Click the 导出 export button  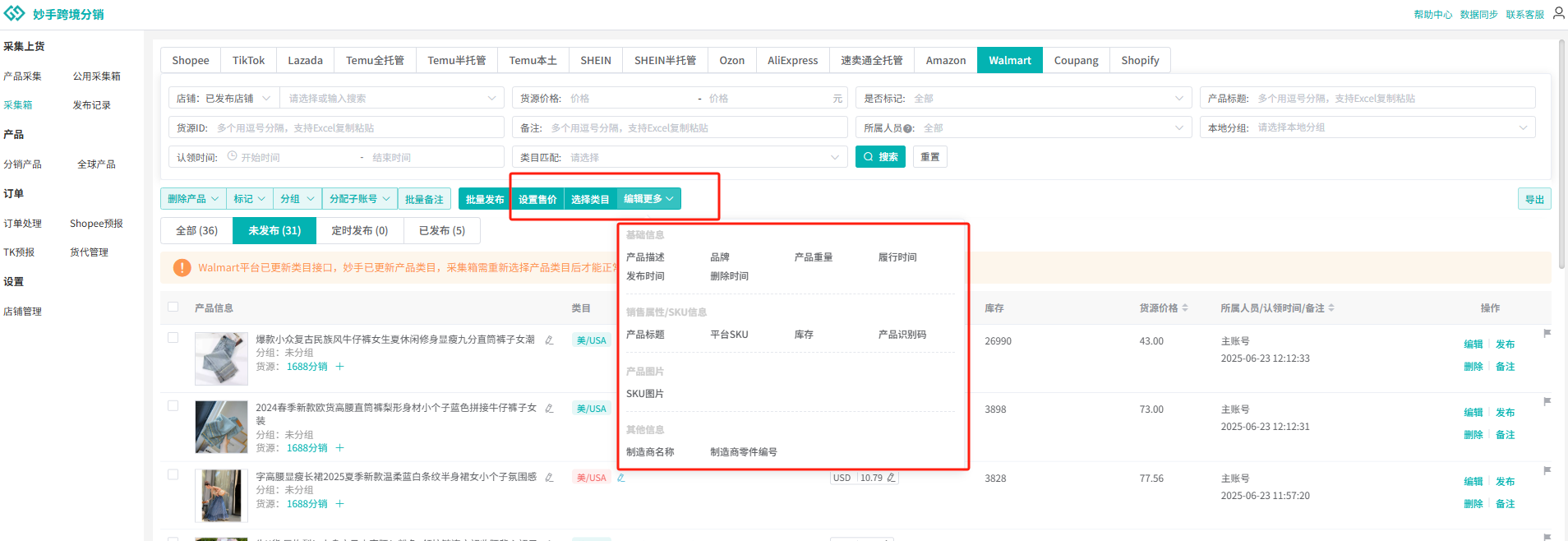(x=1534, y=199)
